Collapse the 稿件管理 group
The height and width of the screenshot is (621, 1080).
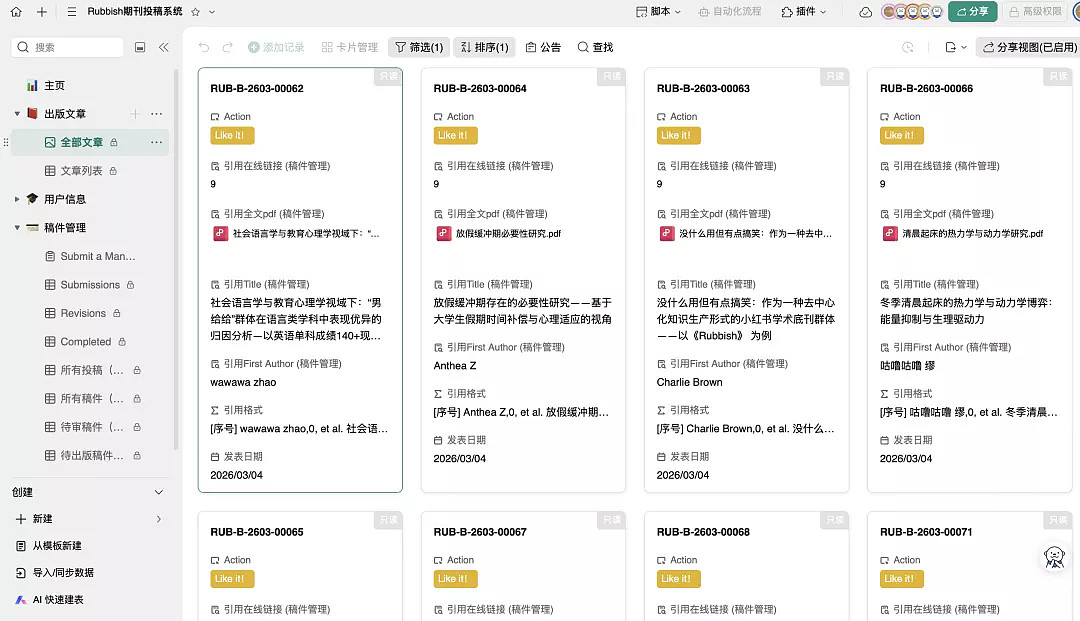pyautogui.click(x=17, y=228)
